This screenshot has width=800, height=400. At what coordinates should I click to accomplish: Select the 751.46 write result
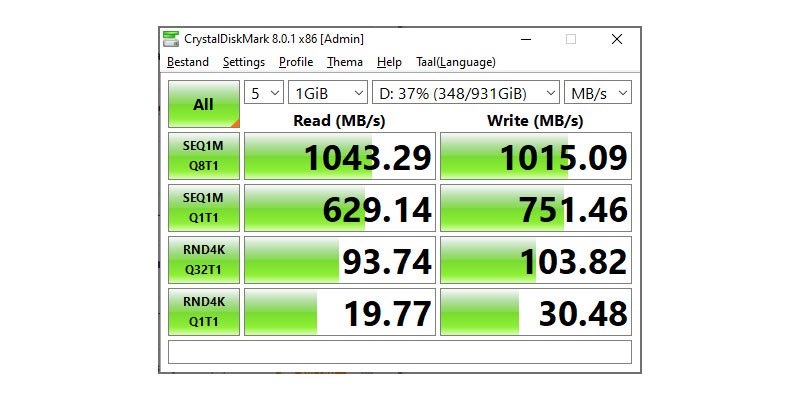pyautogui.click(x=536, y=208)
